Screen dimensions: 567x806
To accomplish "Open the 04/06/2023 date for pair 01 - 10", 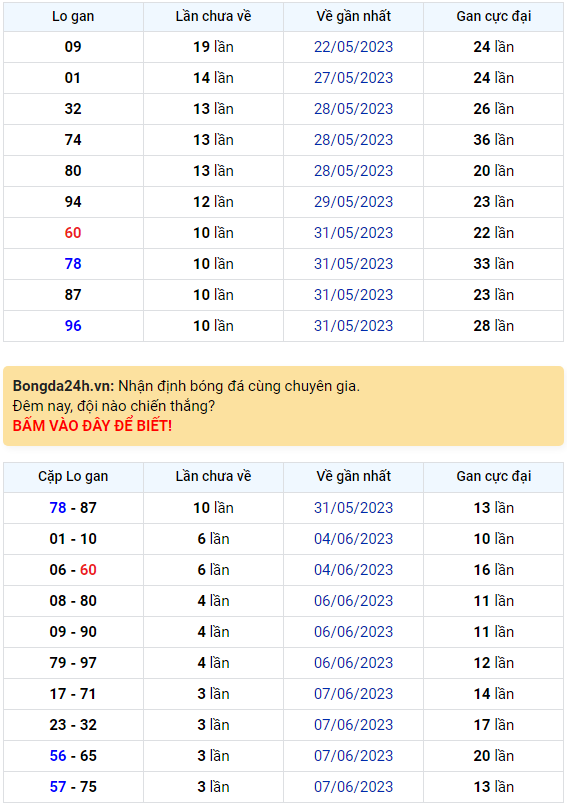I will (x=354, y=539).
